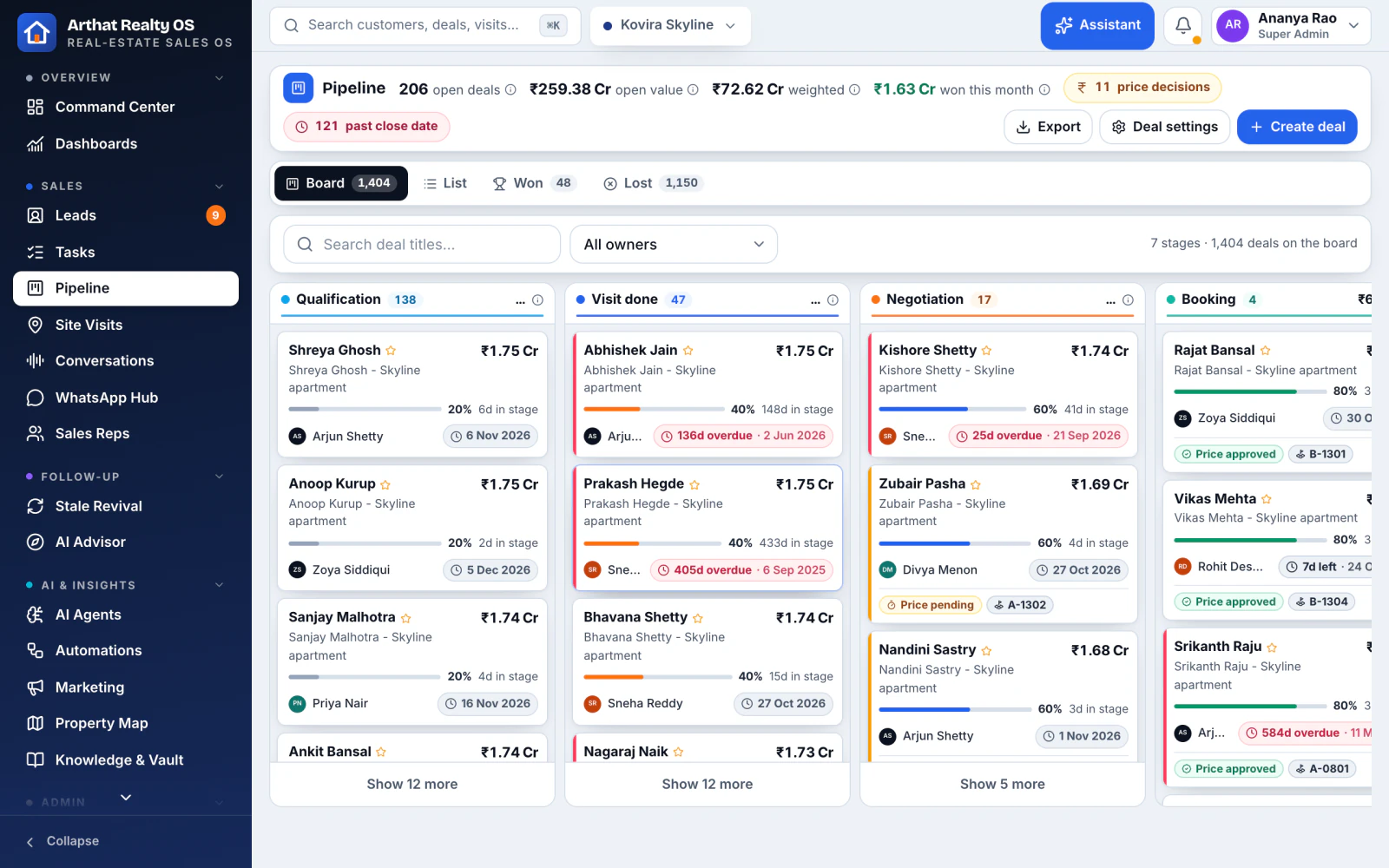
Task: Collapse the Overview section
Action: 219,78
